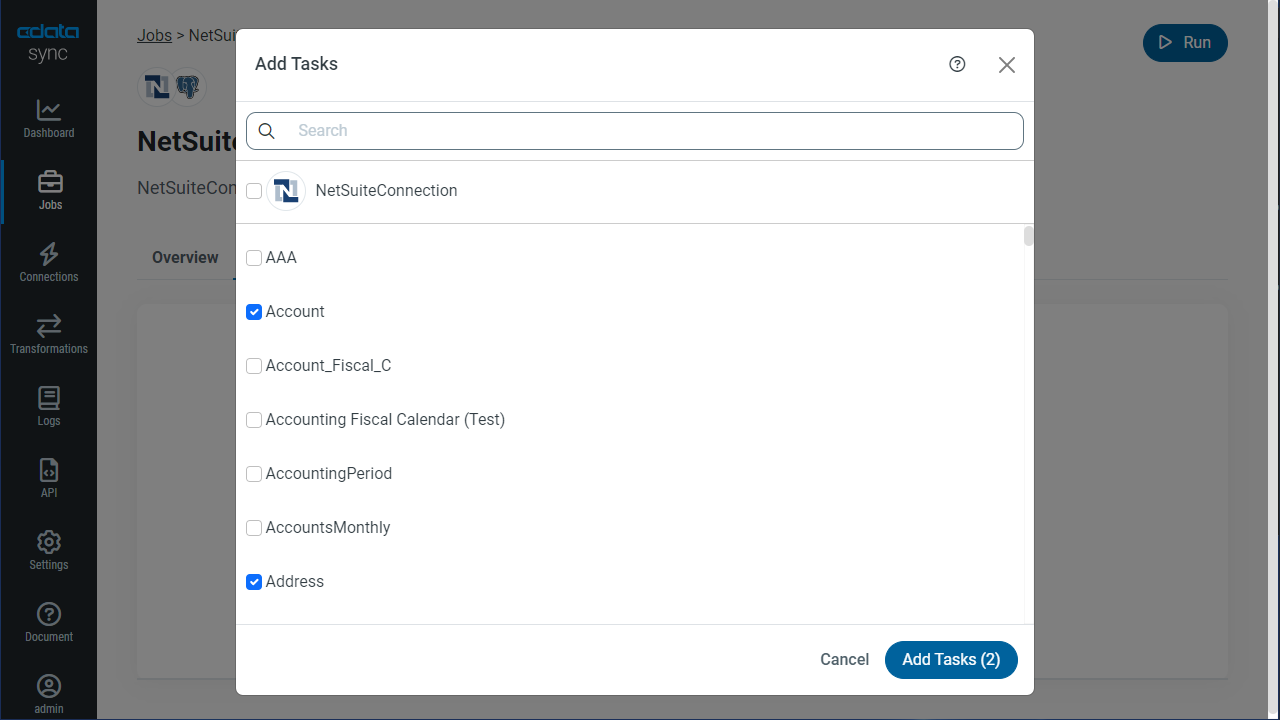The height and width of the screenshot is (720, 1280).
Task: Uncheck the Address table checkbox
Action: (x=254, y=582)
